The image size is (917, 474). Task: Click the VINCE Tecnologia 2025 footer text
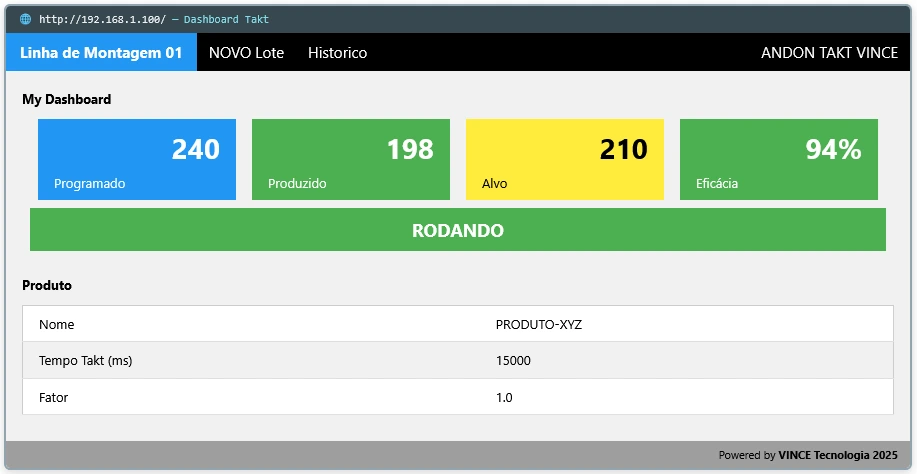[838, 455]
